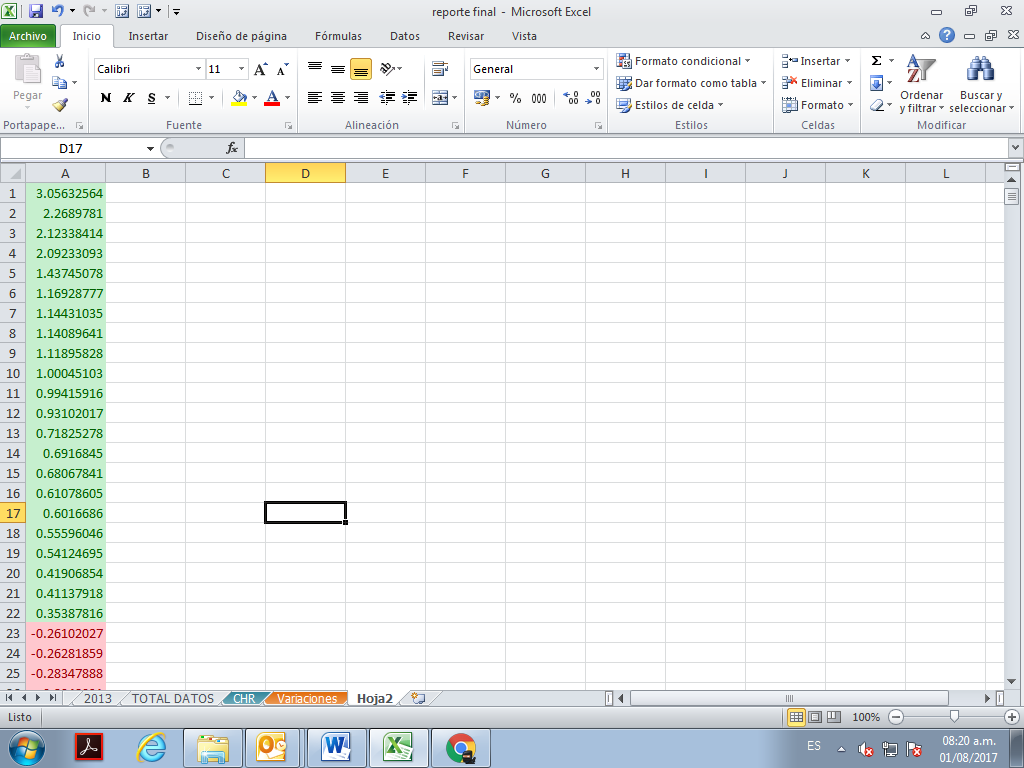The image size is (1024, 768).
Task: Apply accounting number format
Action: tap(482, 98)
